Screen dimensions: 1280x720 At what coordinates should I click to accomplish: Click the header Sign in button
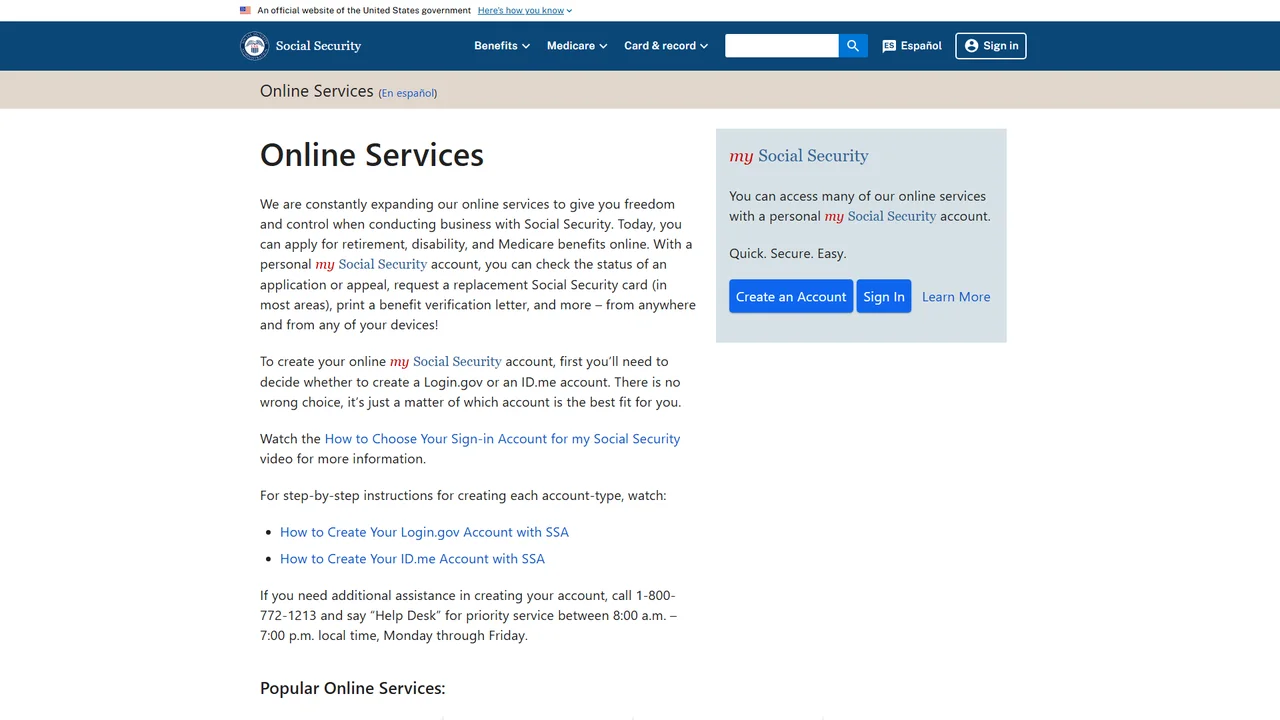991,46
